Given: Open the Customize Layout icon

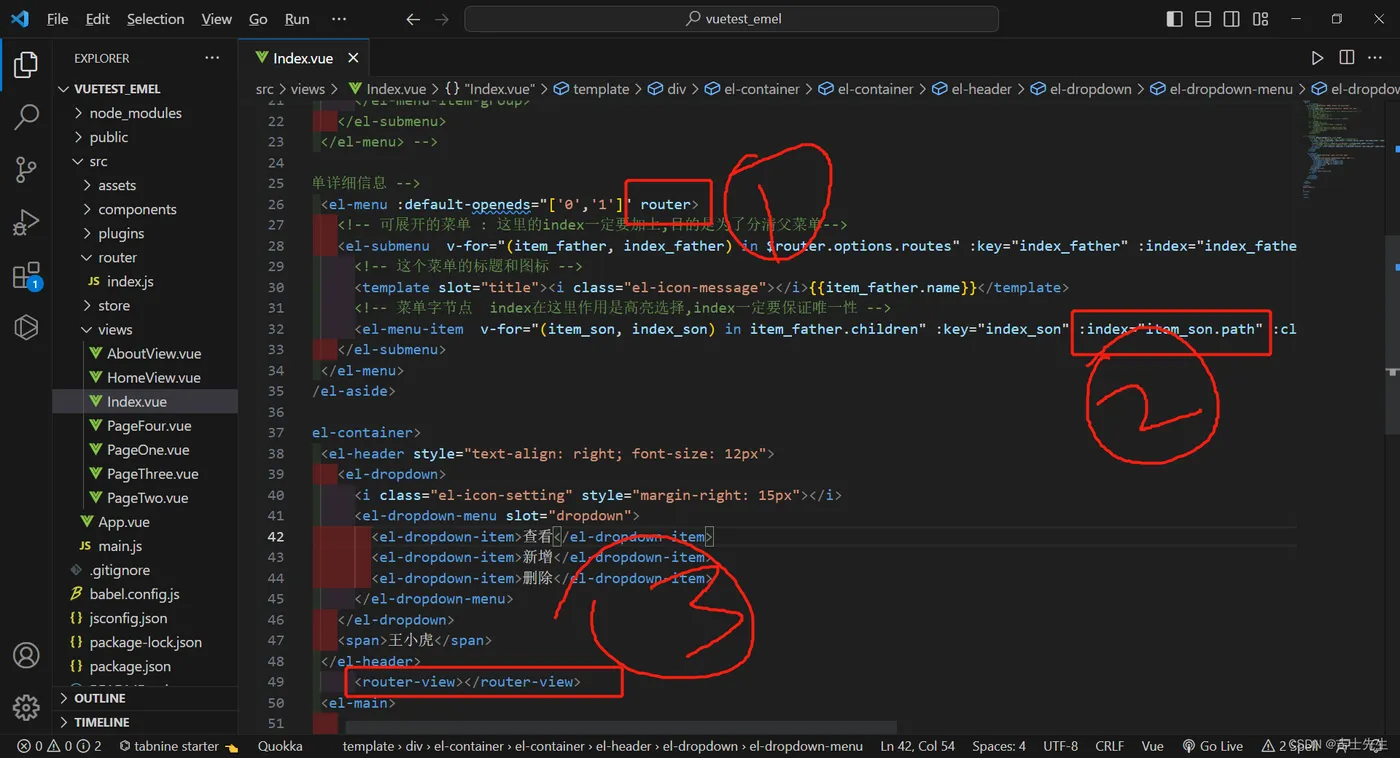Looking at the screenshot, I should [1260, 19].
